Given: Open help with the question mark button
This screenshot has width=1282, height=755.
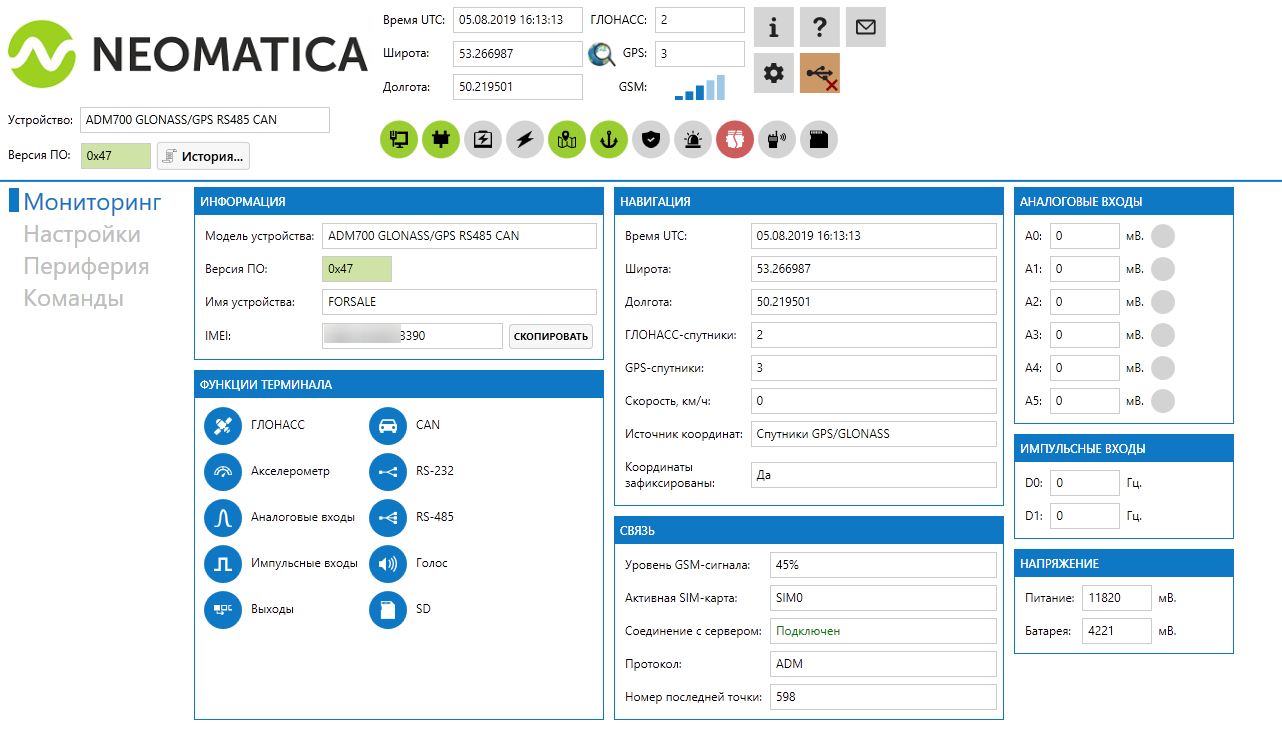Looking at the screenshot, I should click(819, 28).
